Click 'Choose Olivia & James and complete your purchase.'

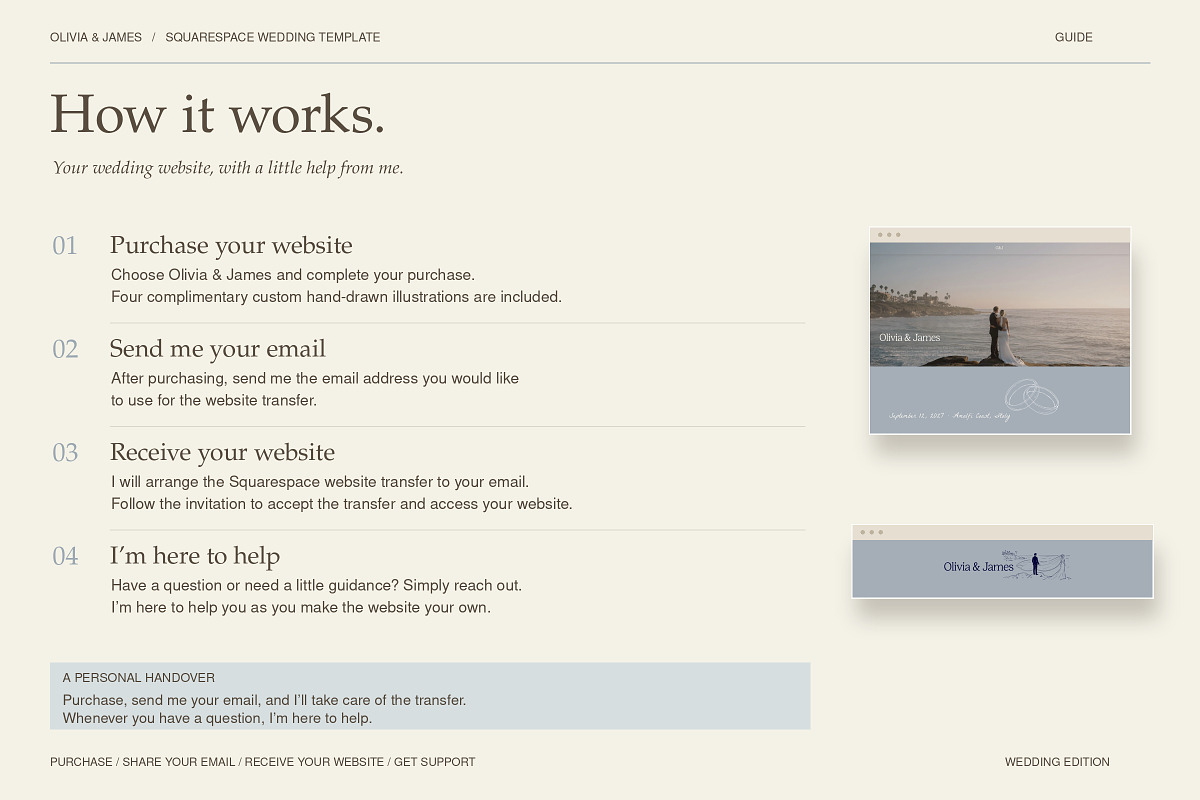293,274
